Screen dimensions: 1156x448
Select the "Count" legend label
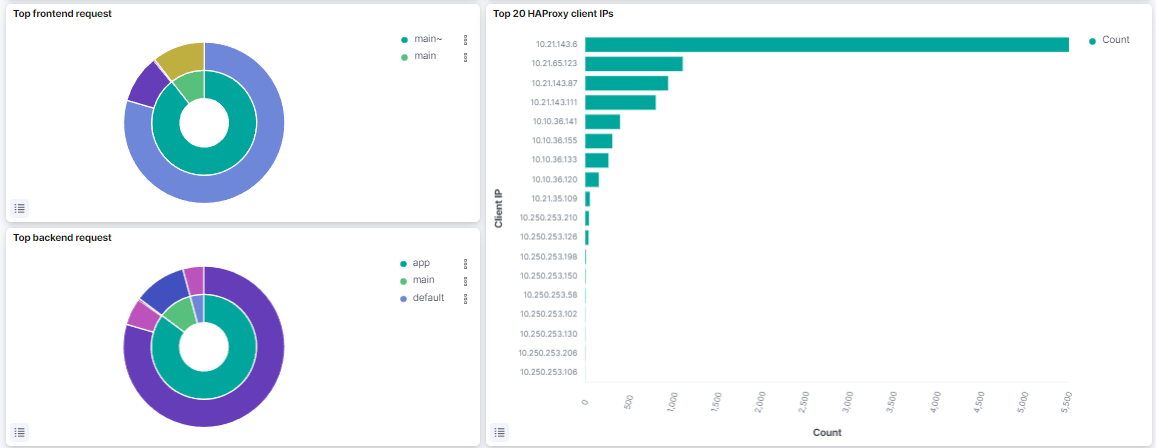[1115, 40]
